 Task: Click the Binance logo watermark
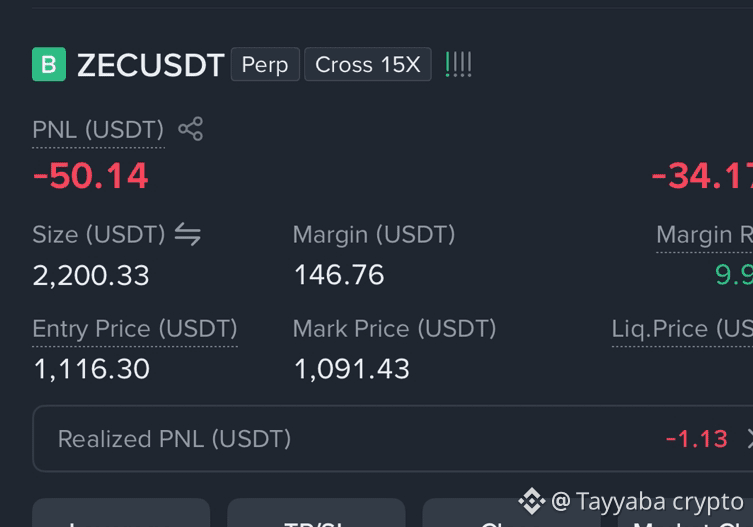click(x=532, y=501)
